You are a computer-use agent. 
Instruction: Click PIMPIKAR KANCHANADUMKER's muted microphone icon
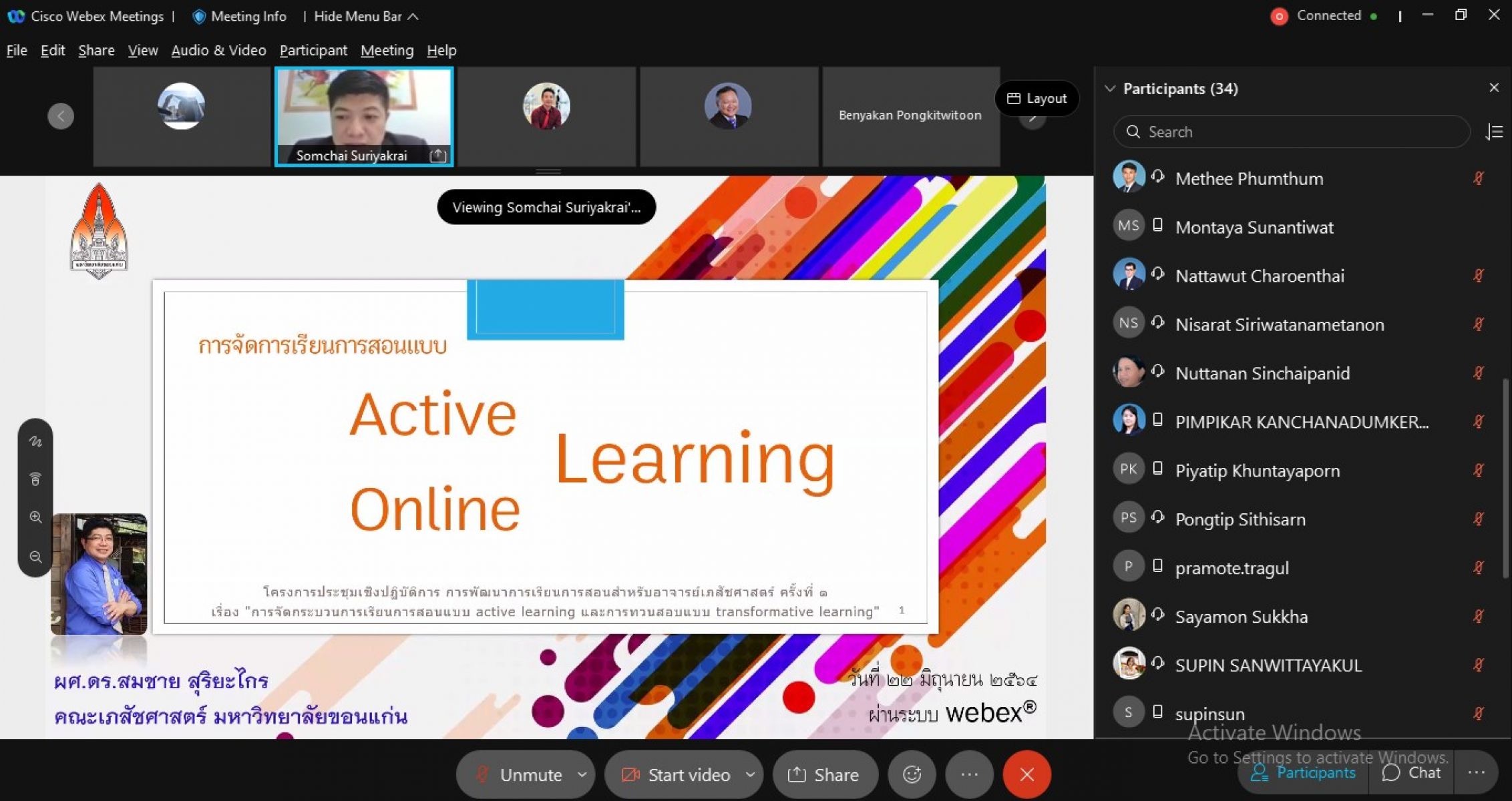click(1478, 421)
